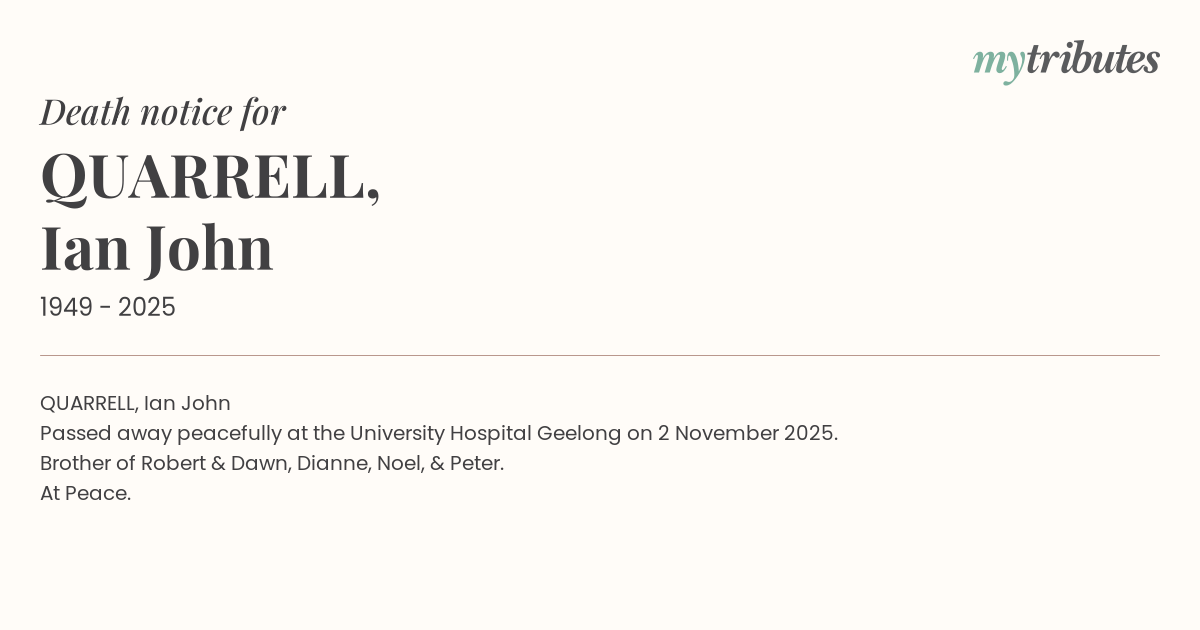This screenshot has height=630, width=1200.
Task: Click the large "Ian John" heading
Action: 157,248
